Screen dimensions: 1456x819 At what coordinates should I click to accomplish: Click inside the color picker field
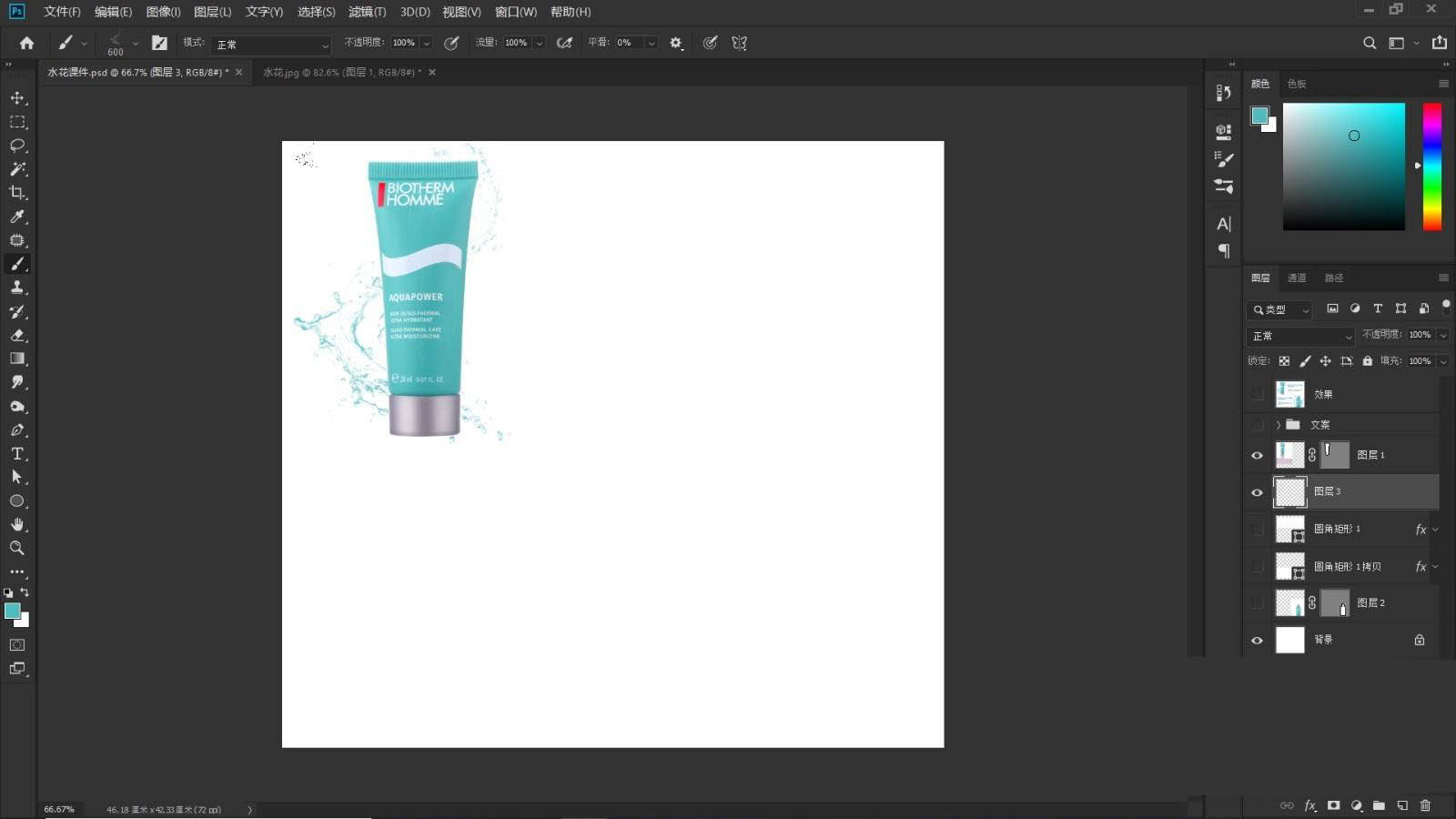coord(1344,167)
